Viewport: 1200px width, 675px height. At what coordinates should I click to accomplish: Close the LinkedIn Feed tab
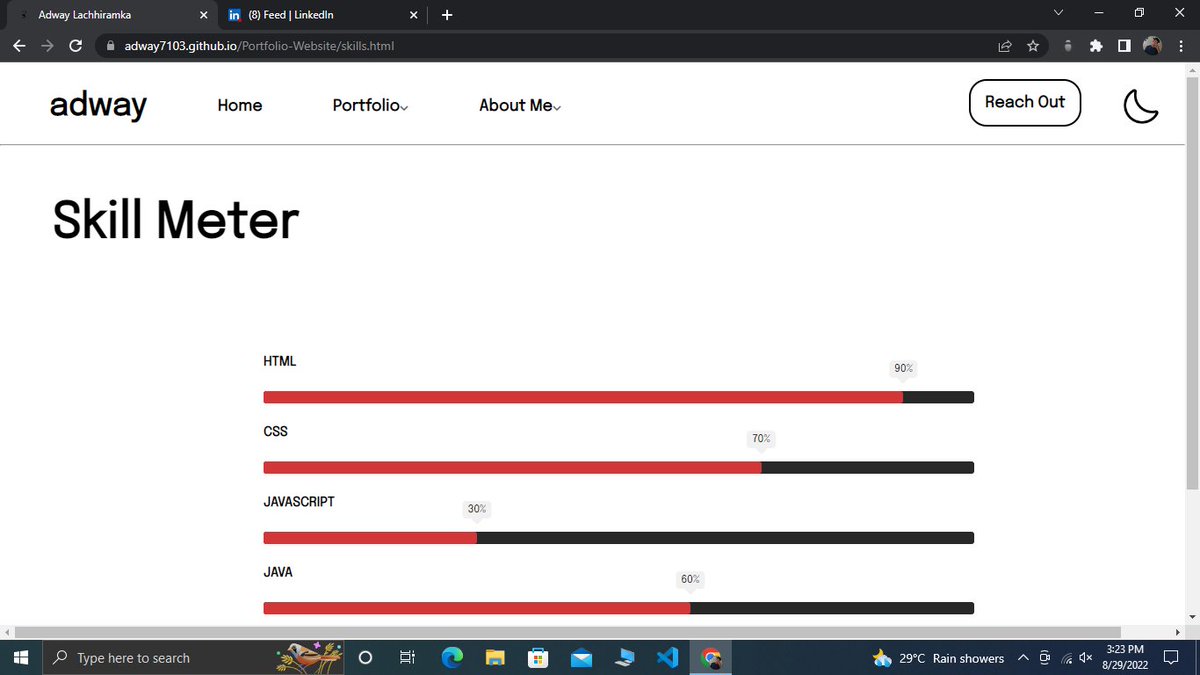coord(414,15)
